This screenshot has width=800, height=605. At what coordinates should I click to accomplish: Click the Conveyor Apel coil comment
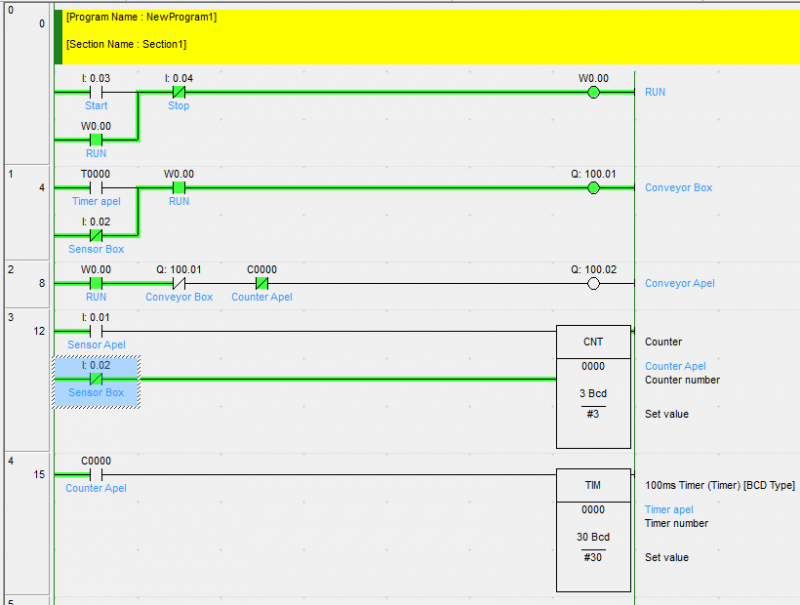680,283
